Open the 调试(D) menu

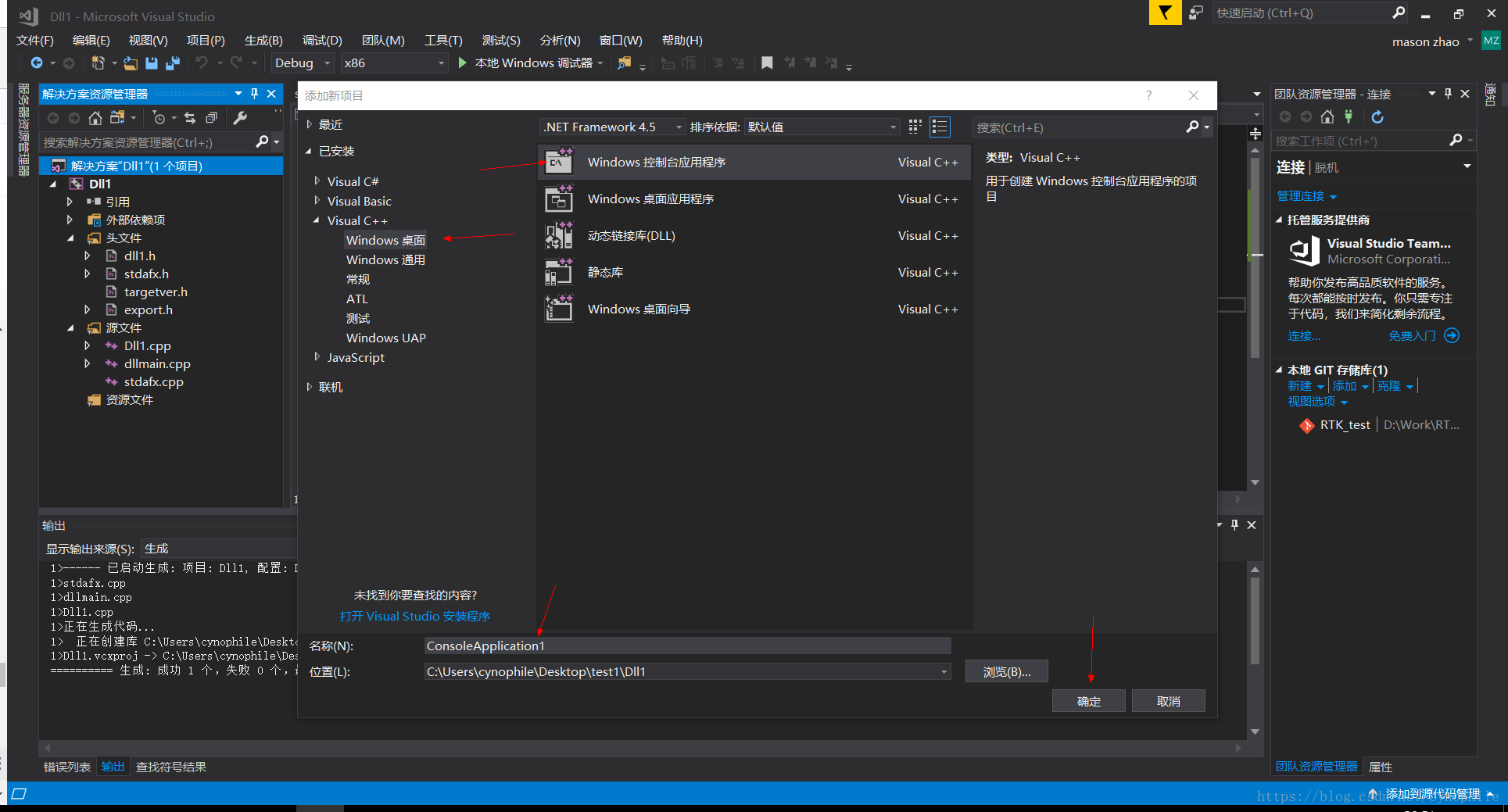pyautogui.click(x=322, y=41)
